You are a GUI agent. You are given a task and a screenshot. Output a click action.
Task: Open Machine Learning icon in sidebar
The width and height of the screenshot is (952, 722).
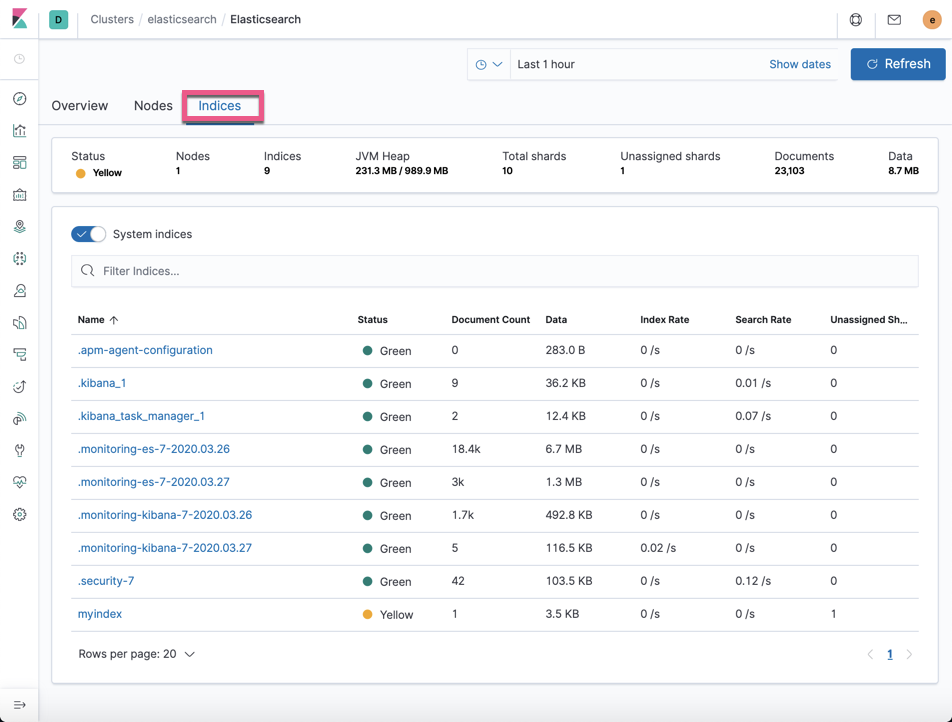click(x=19, y=259)
